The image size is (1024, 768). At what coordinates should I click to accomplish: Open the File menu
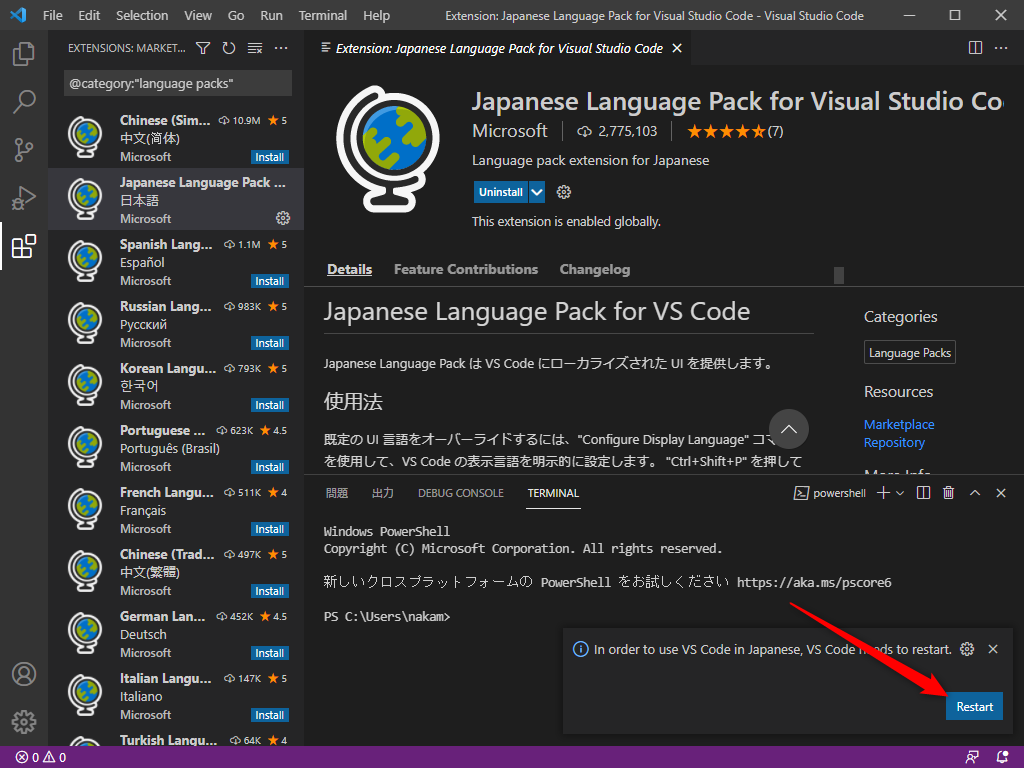(52, 15)
